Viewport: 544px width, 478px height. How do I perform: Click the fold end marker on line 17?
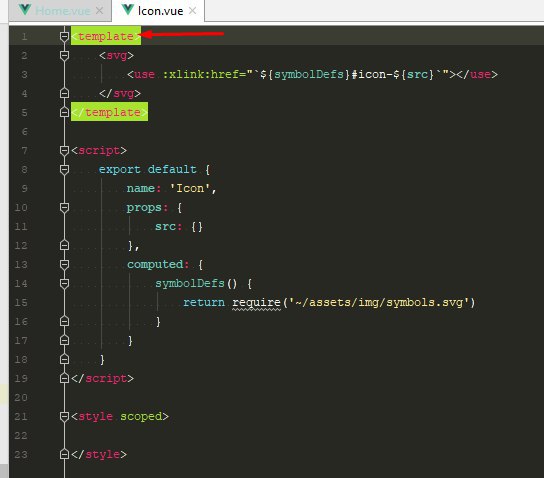pos(64,341)
